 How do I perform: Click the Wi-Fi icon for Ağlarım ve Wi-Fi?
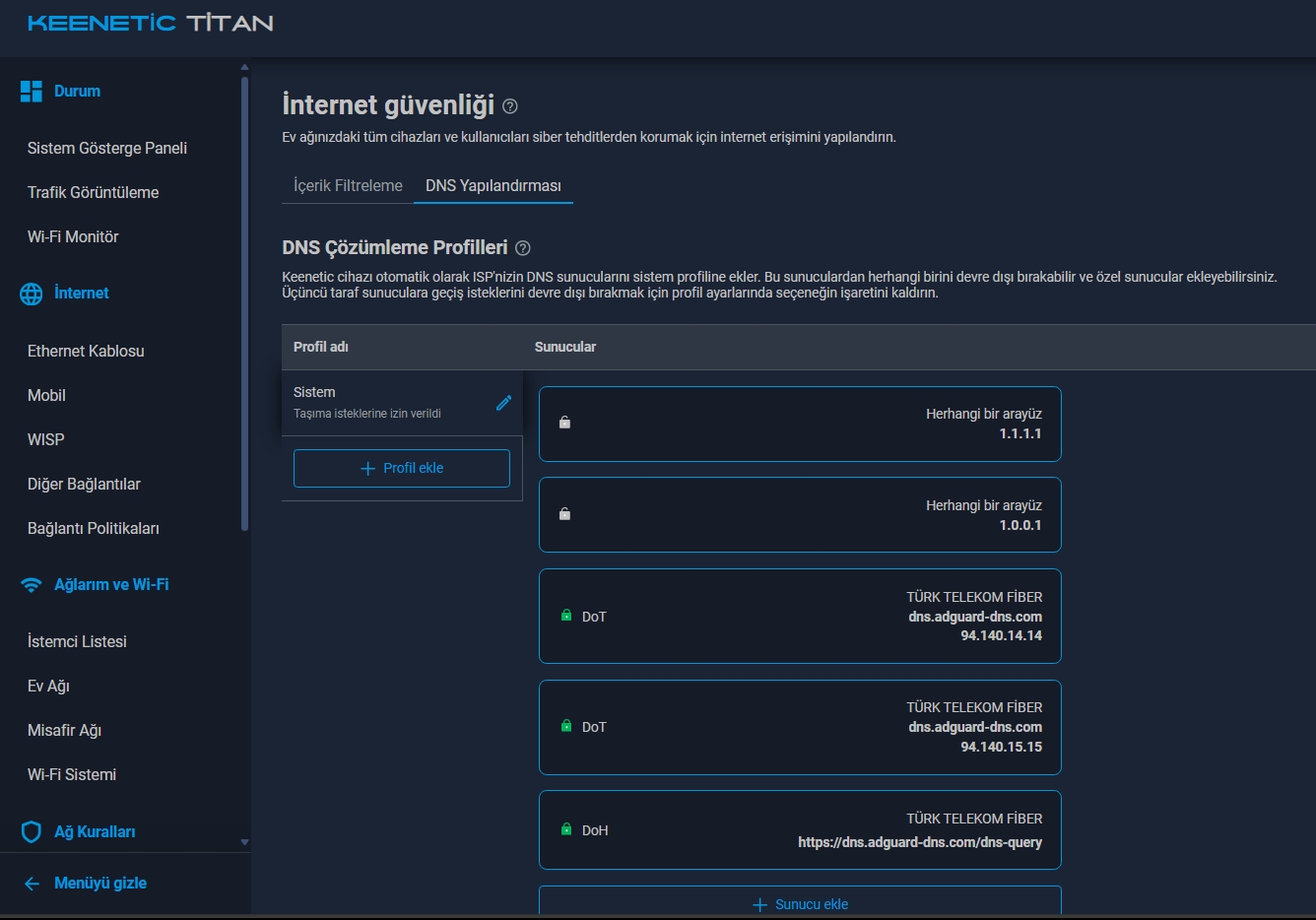coord(32,585)
